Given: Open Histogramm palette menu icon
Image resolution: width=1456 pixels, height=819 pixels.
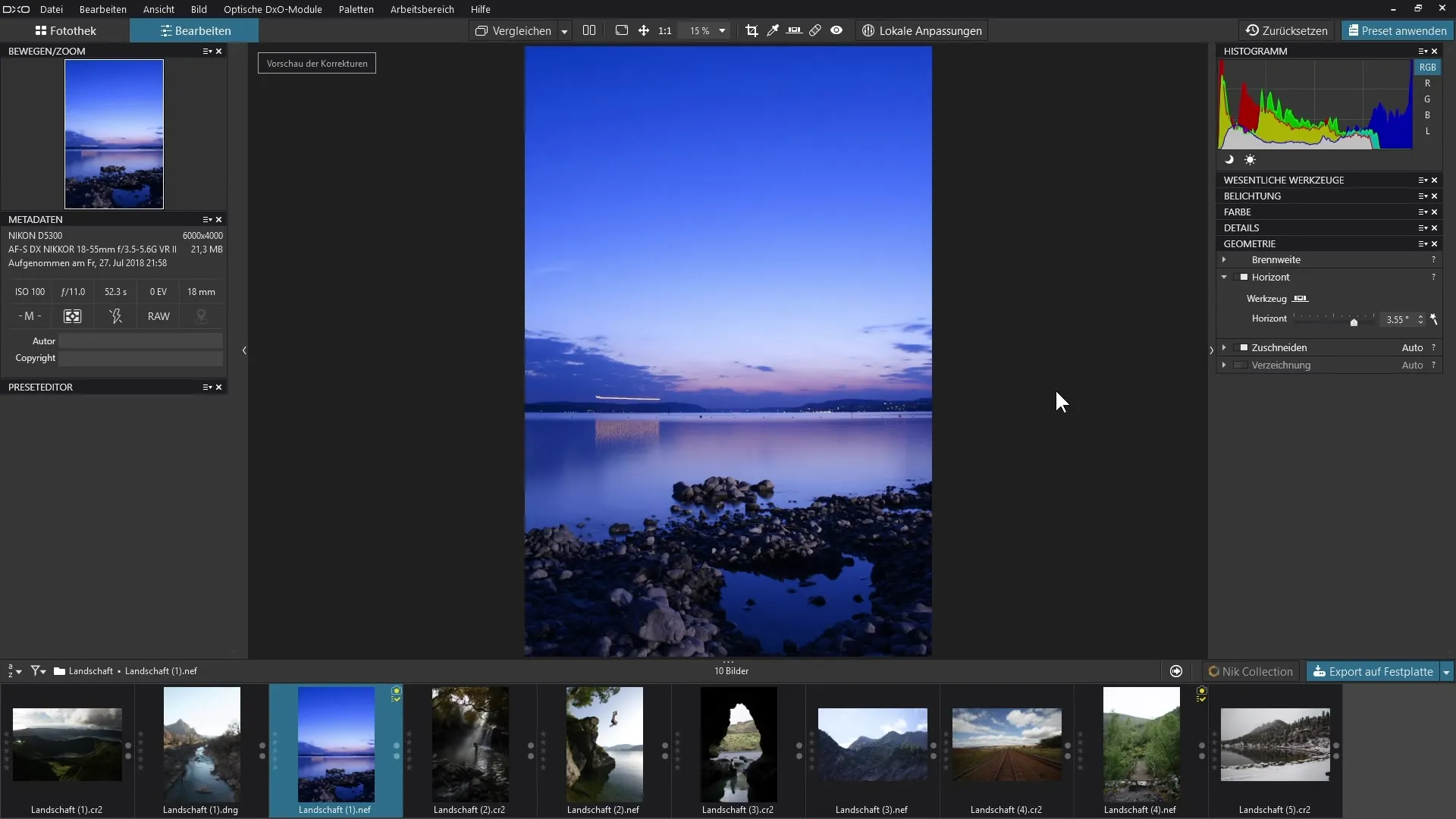Looking at the screenshot, I should [1423, 51].
